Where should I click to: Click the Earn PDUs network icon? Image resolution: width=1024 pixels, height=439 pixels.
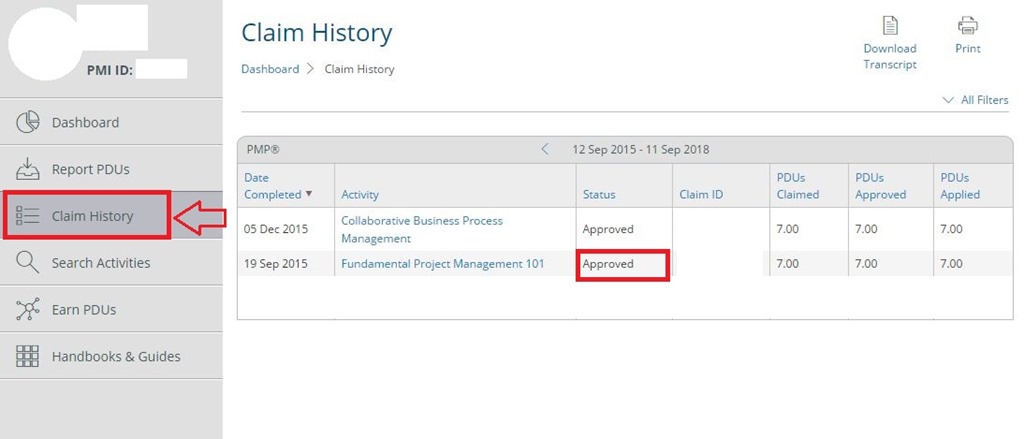click(x=27, y=309)
